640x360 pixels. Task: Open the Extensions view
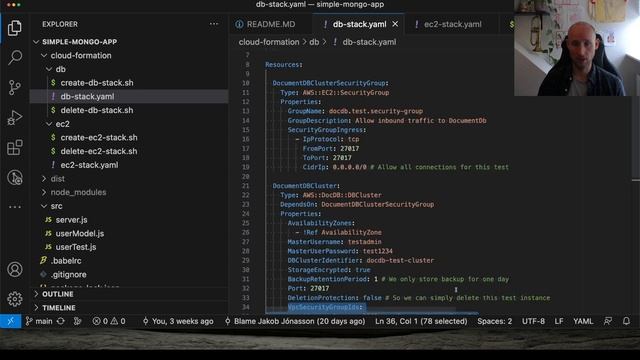pyautogui.click(x=15, y=147)
